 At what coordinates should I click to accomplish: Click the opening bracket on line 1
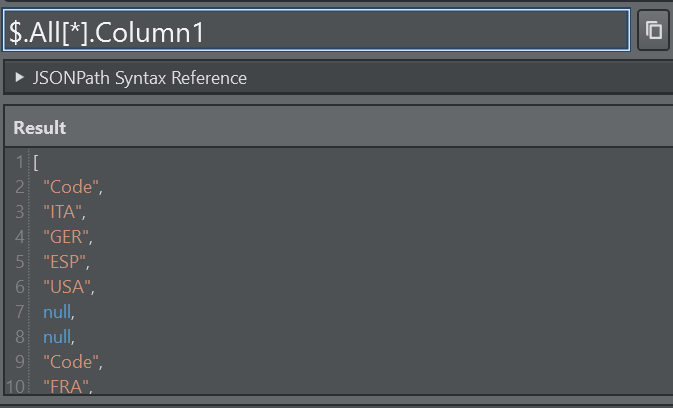coord(36,162)
